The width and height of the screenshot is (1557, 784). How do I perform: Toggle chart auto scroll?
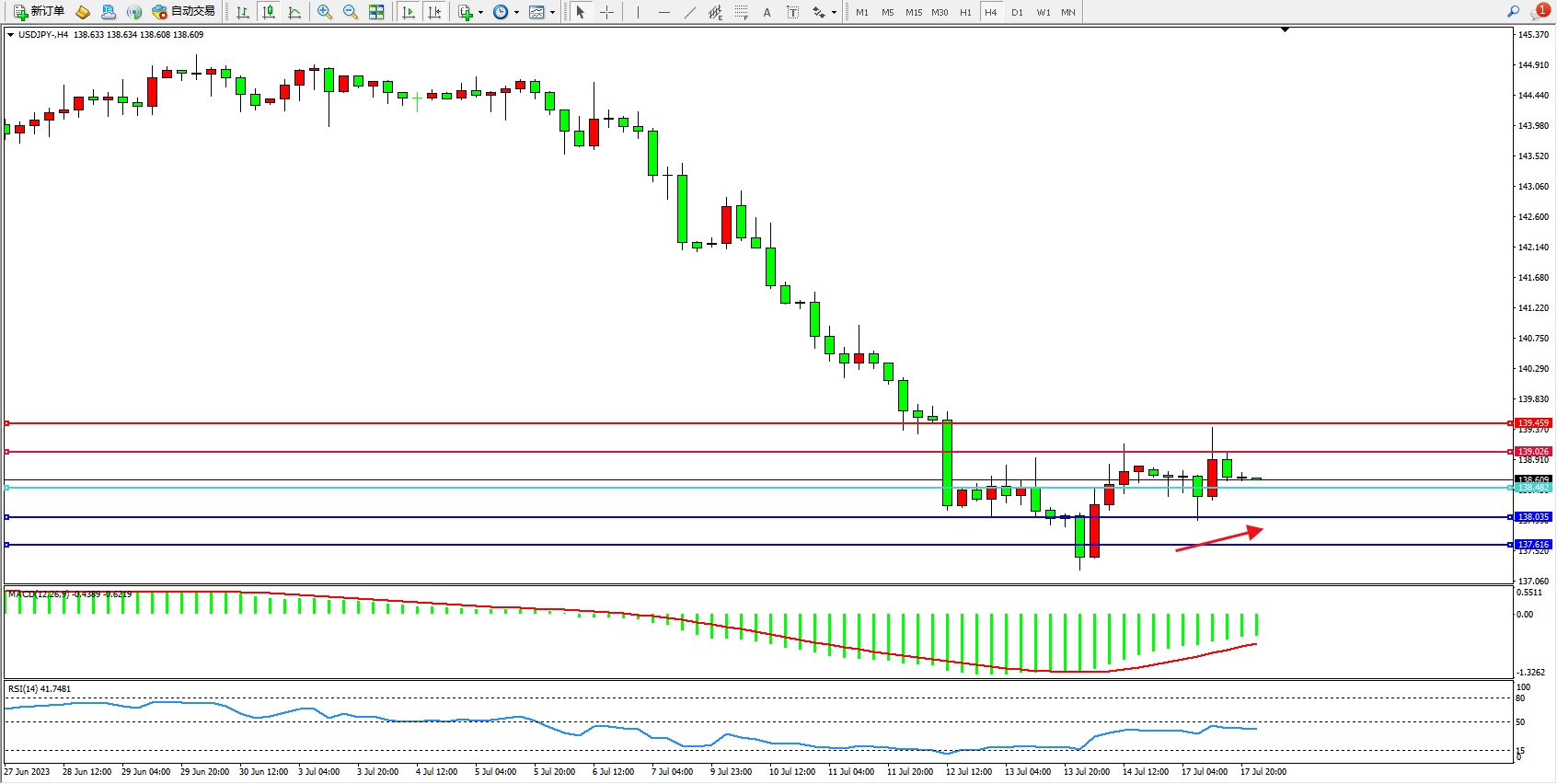pyautogui.click(x=409, y=12)
